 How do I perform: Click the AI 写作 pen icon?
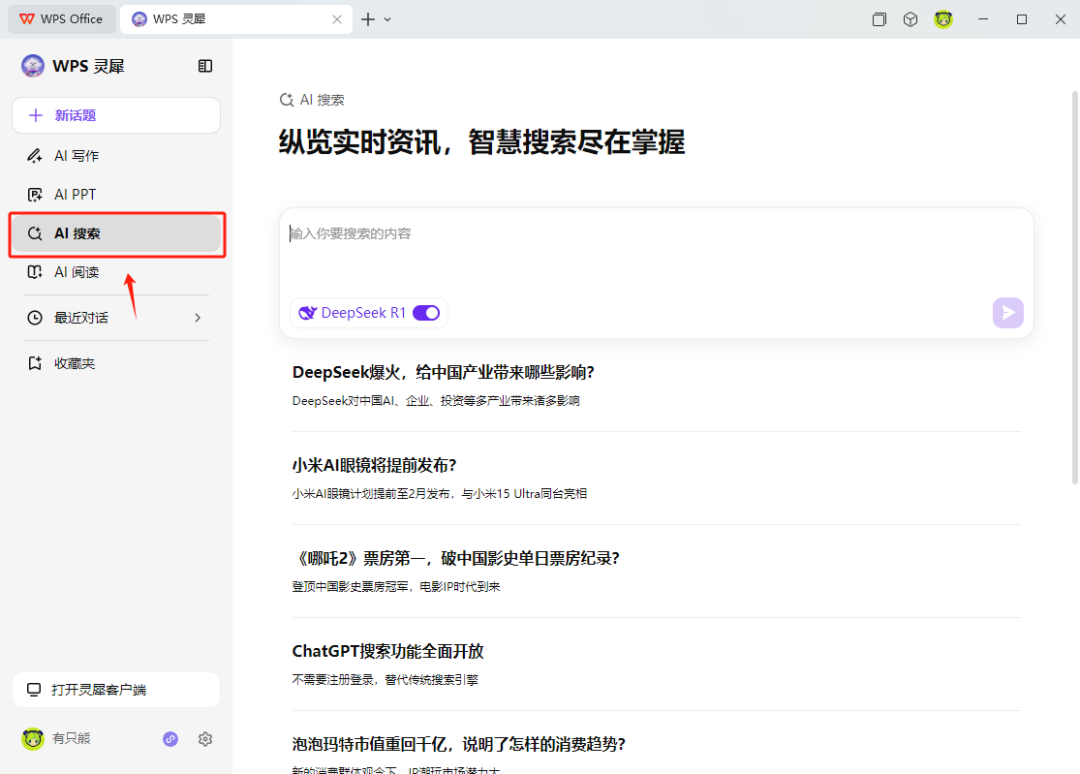tap(34, 156)
